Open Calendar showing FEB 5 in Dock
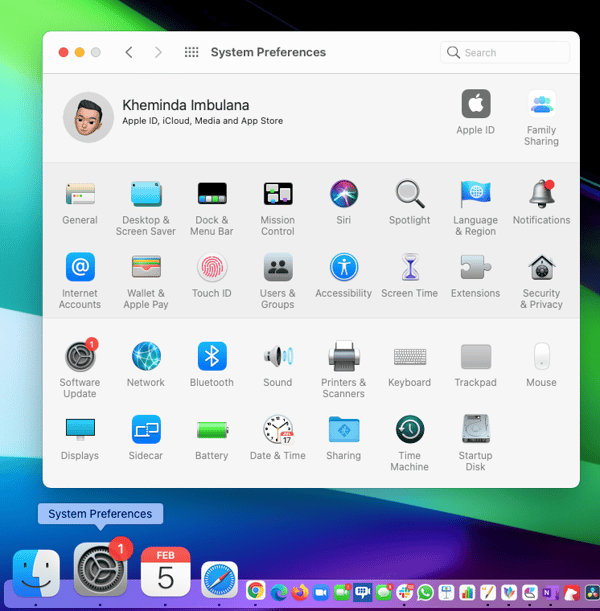Image resolution: width=600 pixels, height=611 pixels. (x=166, y=571)
